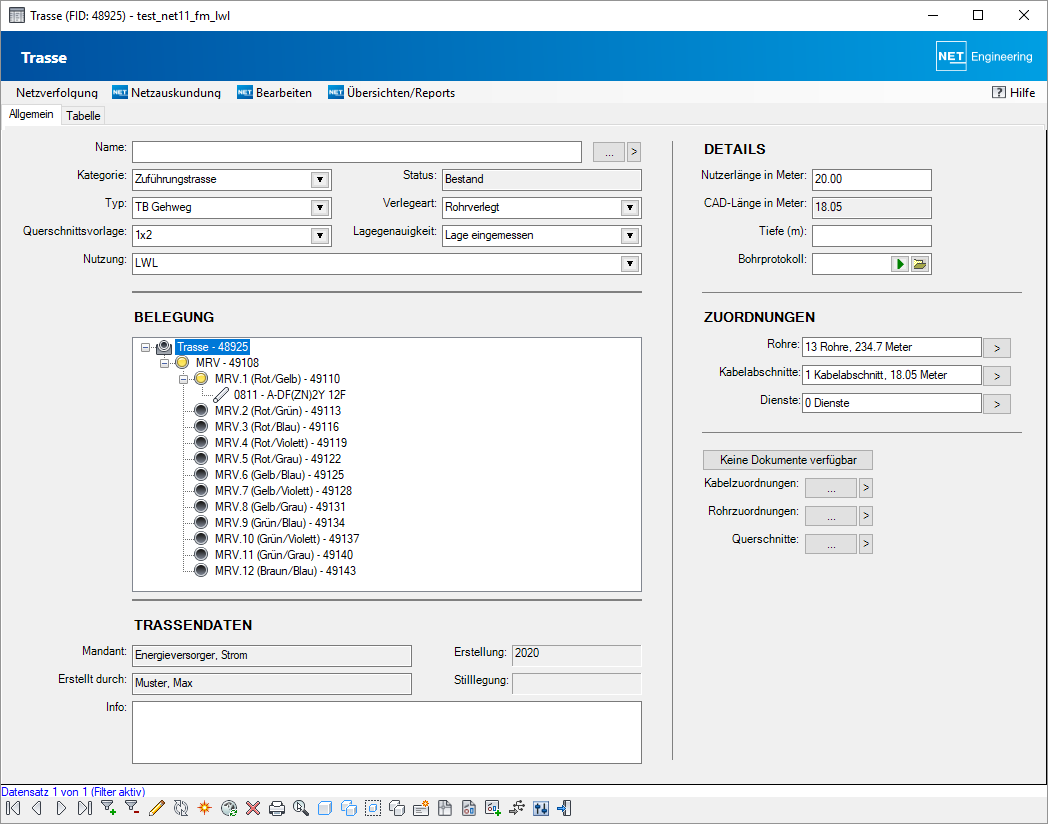This screenshot has height=824, width=1048.
Task: Click the pencil edit icon
Action: coord(156,809)
